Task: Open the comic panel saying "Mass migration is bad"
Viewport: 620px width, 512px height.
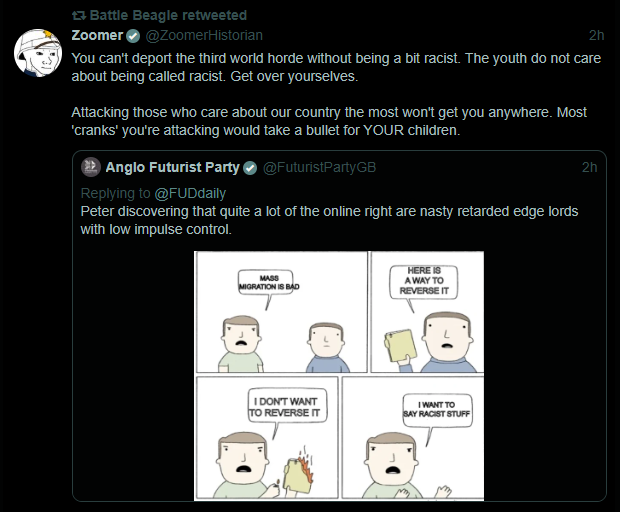Action: tap(279, 311)
